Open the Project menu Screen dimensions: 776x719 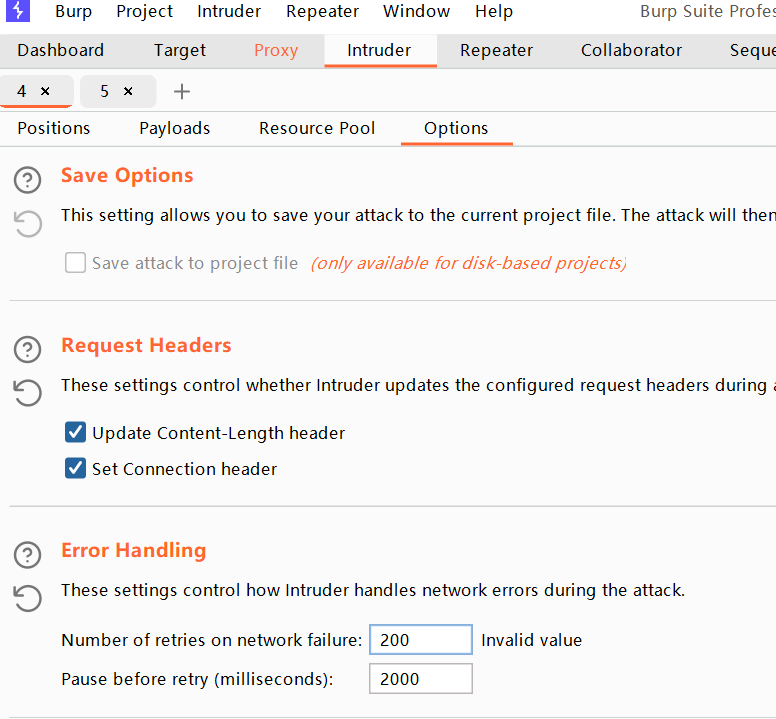tap(145, 11)
